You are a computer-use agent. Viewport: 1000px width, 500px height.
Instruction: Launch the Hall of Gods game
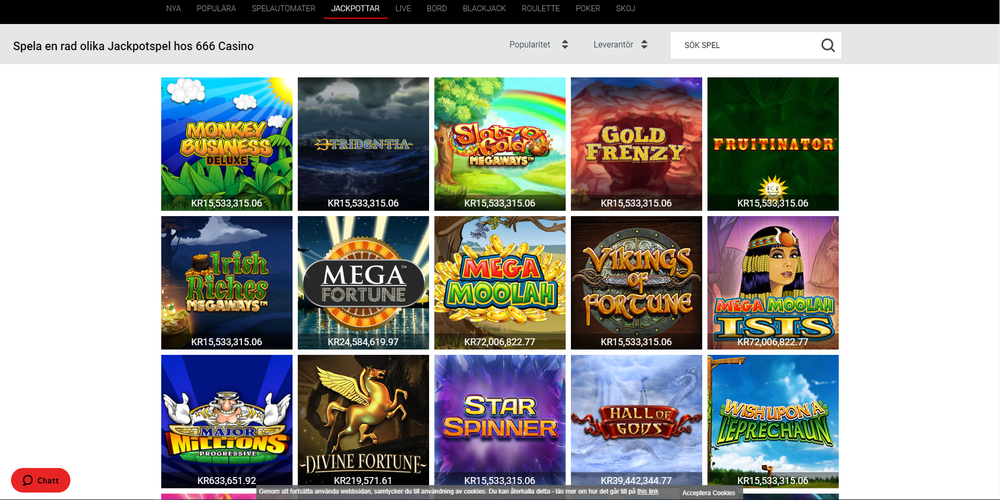pyautogui.click(x=636, y=422)
